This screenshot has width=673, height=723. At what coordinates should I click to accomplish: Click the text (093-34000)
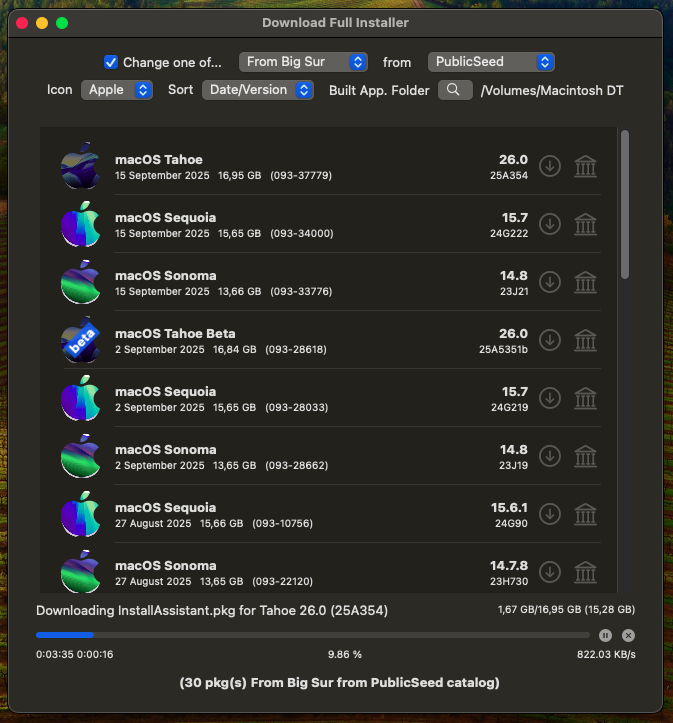point(301,233)
